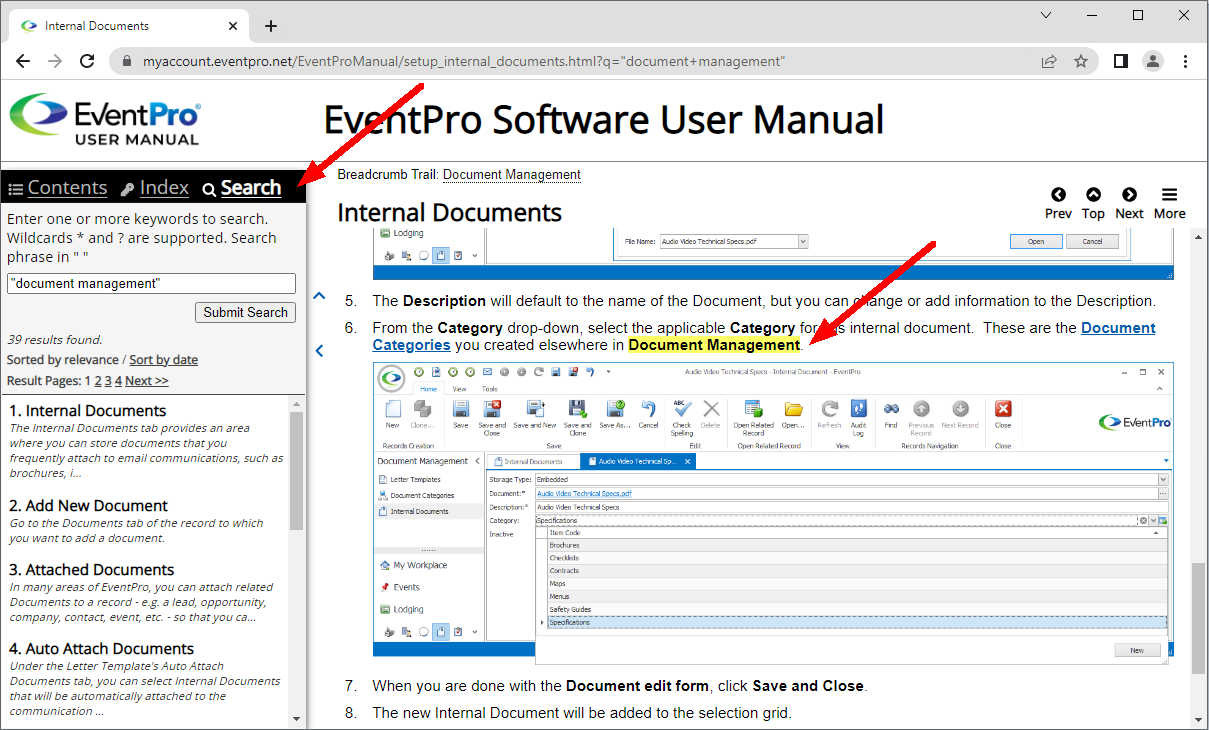Click the Next >> results link
This screenshot has width=1209, height=730.
click(x=147, y=381)
